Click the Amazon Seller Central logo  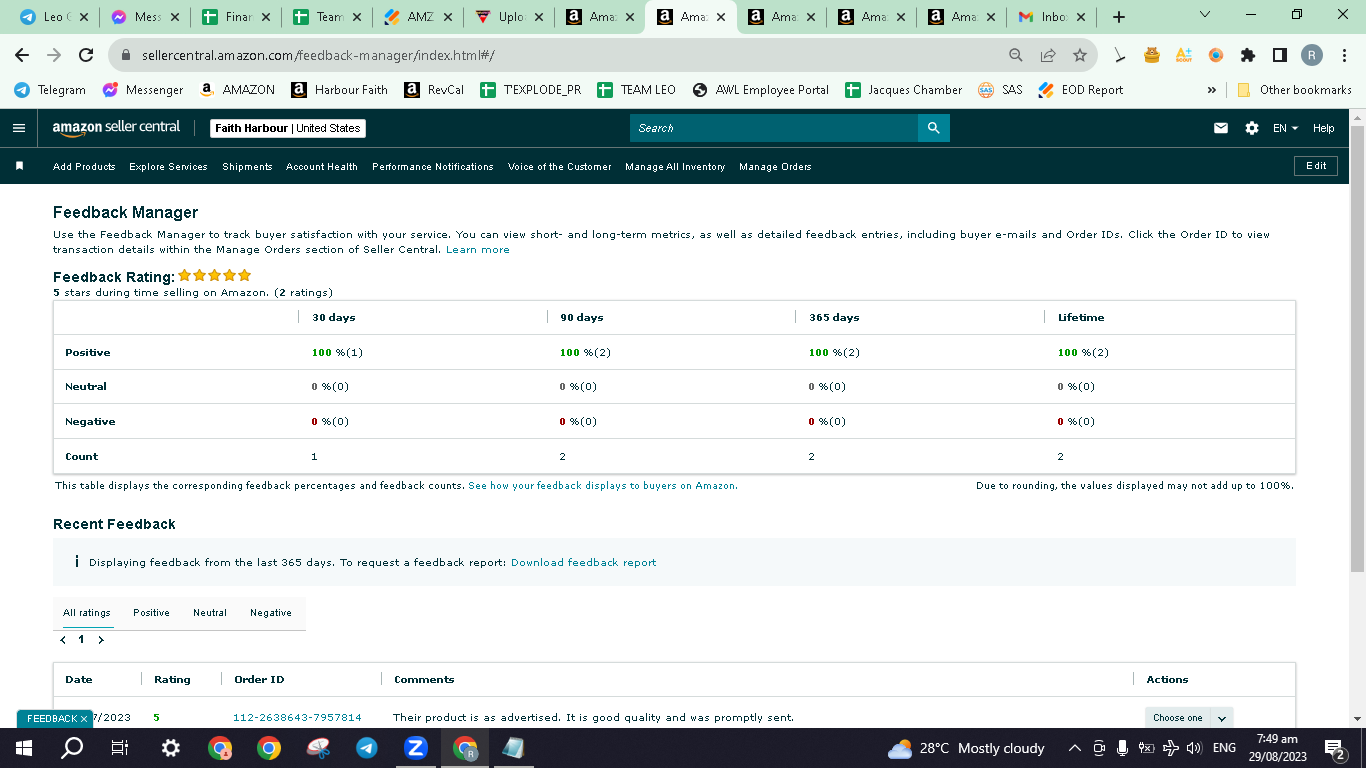[116, 128]
